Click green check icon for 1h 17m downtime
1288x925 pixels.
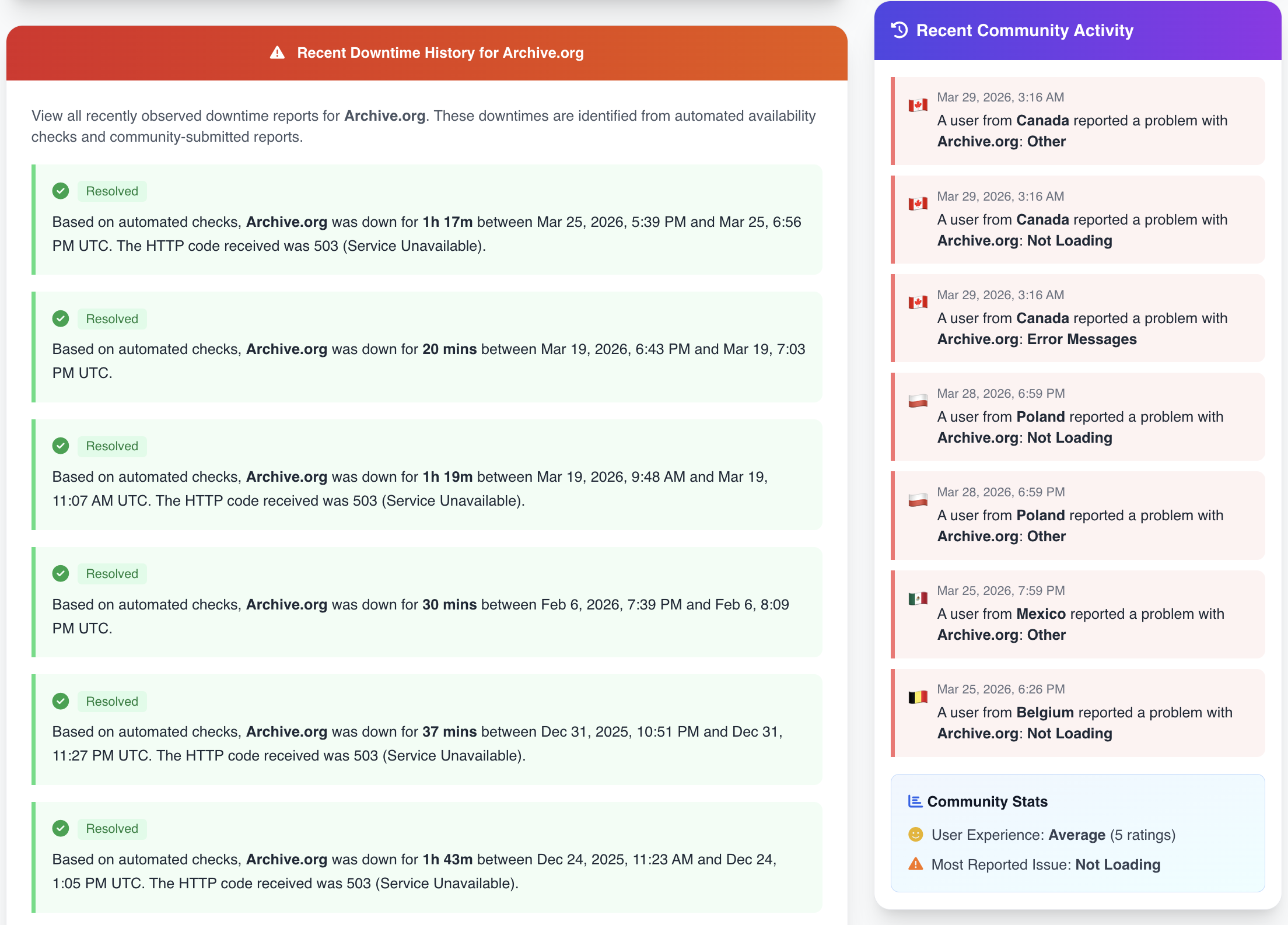[x=61, y=191]
